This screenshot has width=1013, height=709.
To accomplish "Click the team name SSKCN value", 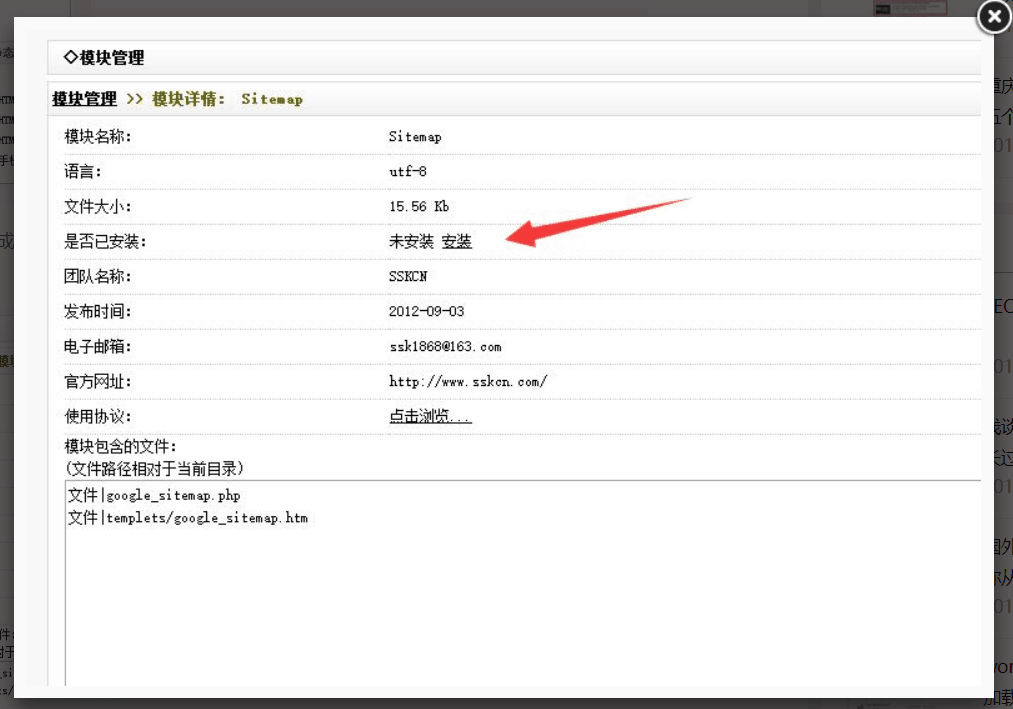I will pyautogui.click(x=407, y=276).
